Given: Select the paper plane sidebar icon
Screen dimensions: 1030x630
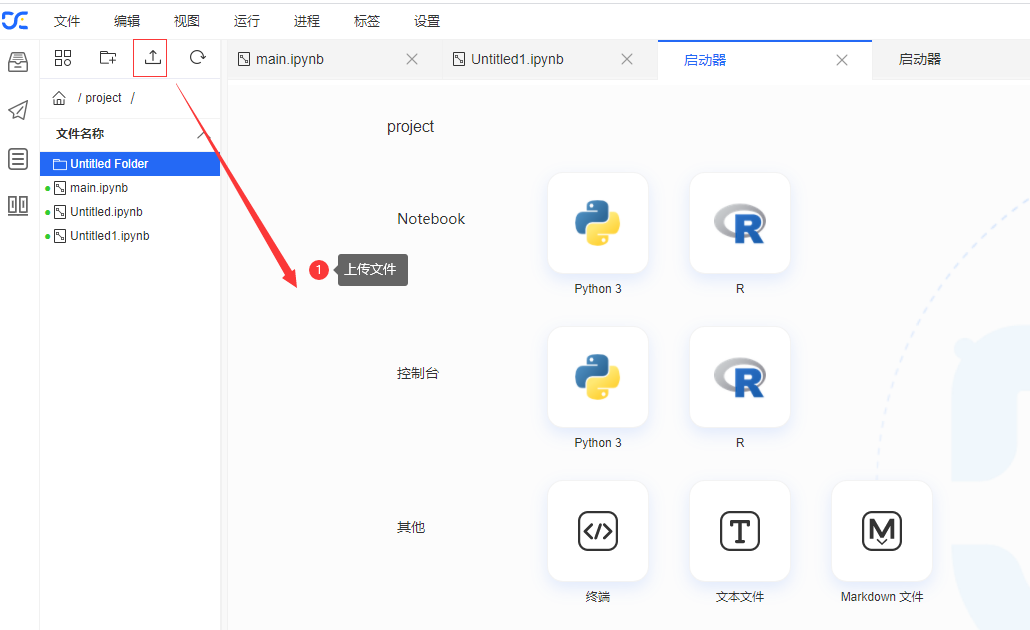Looking at the screenshot, I should (x=18, y=110).
